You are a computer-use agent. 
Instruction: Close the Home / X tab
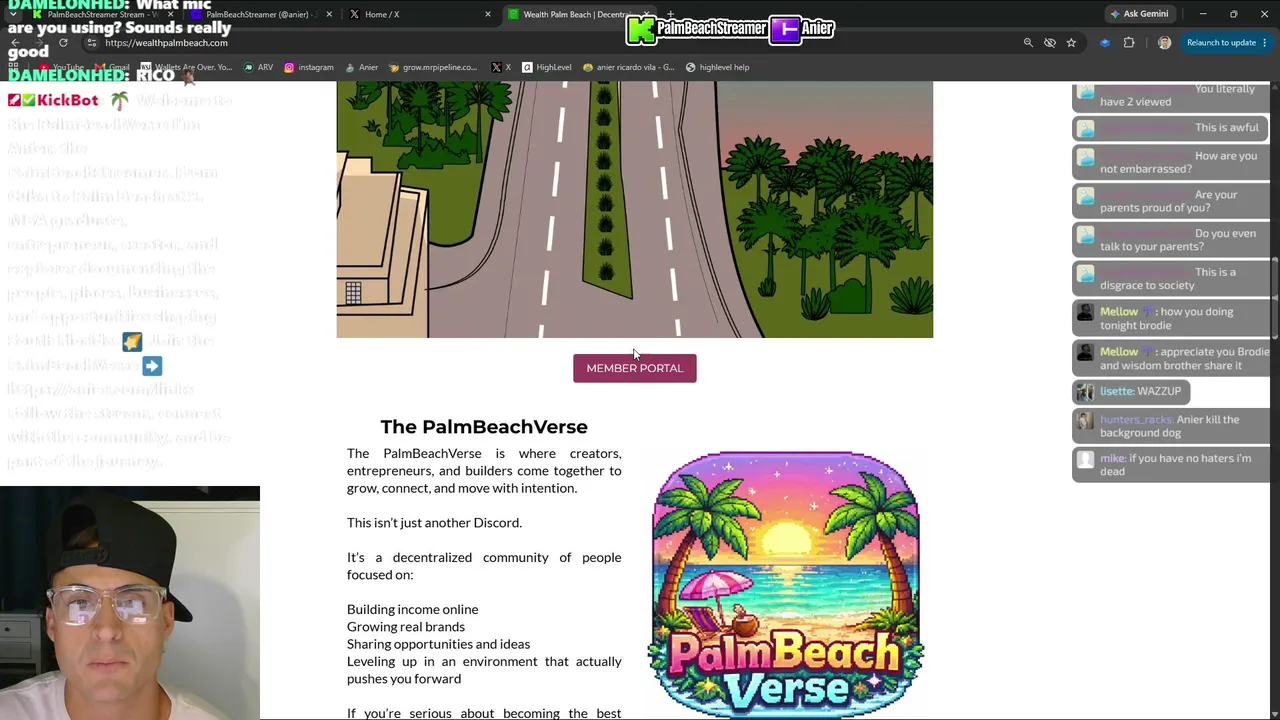pos(488,14)
